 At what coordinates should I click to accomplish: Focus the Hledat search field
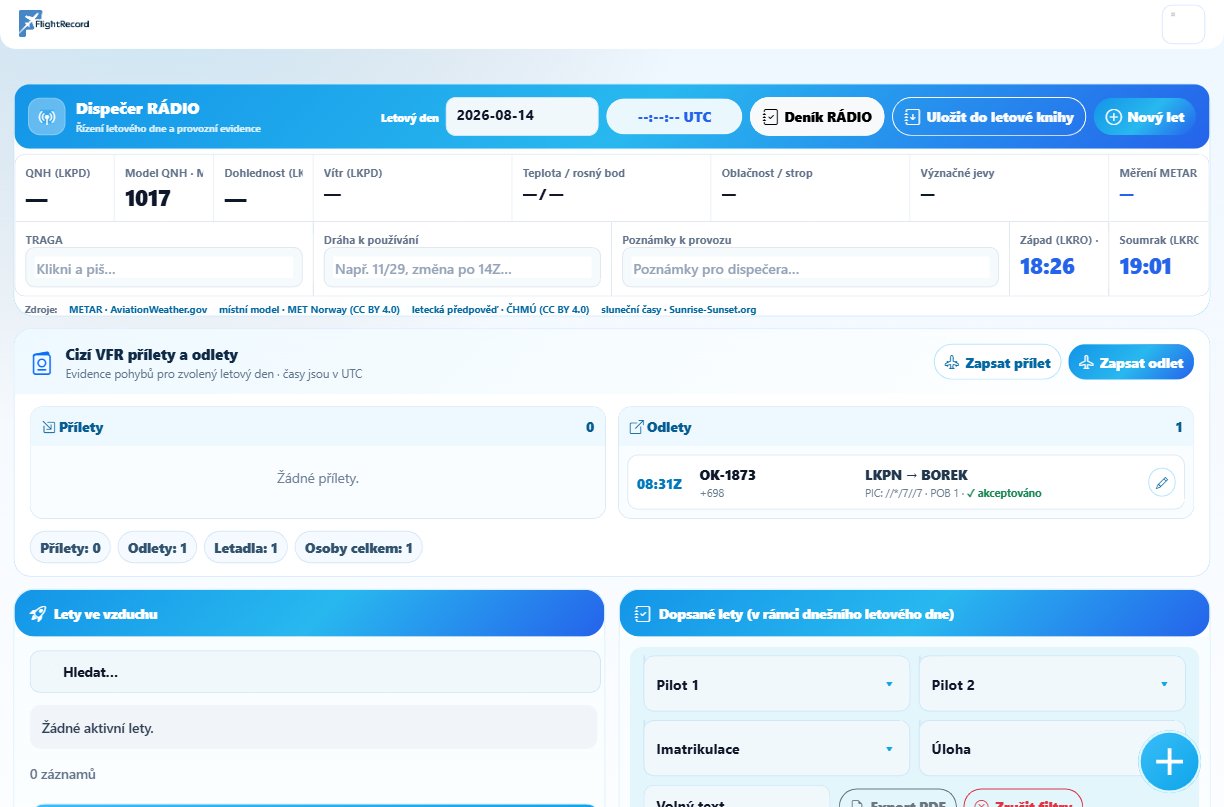coord(315,672)
